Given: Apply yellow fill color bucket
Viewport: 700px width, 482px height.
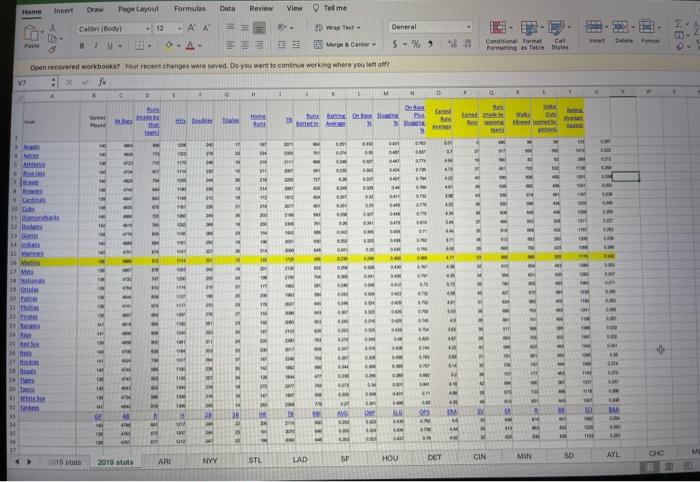Looking at the screenshot, I should tap(169, 45).
